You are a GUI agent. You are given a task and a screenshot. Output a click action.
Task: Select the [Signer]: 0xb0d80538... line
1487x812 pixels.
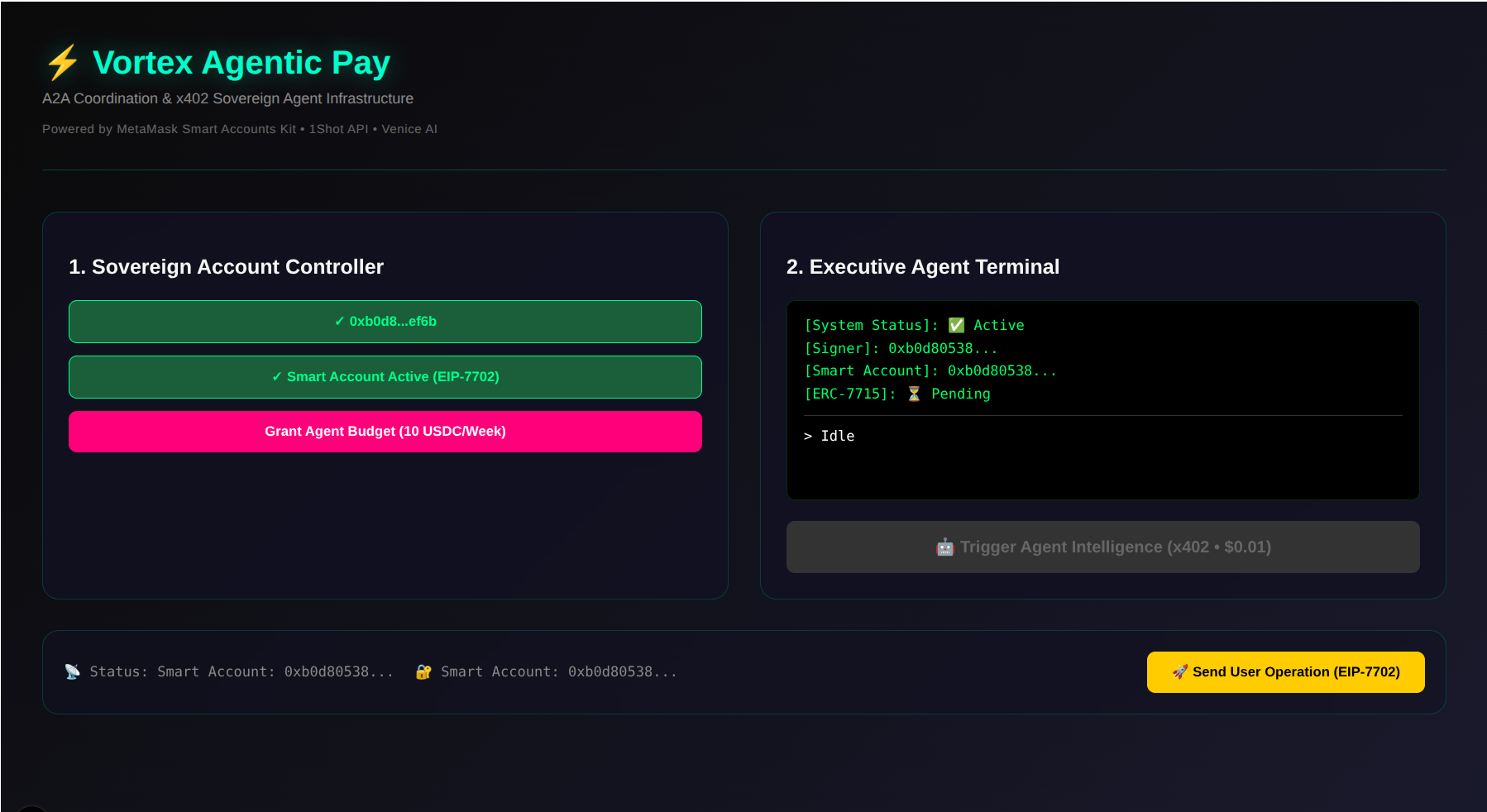click(x=901, y=348)
